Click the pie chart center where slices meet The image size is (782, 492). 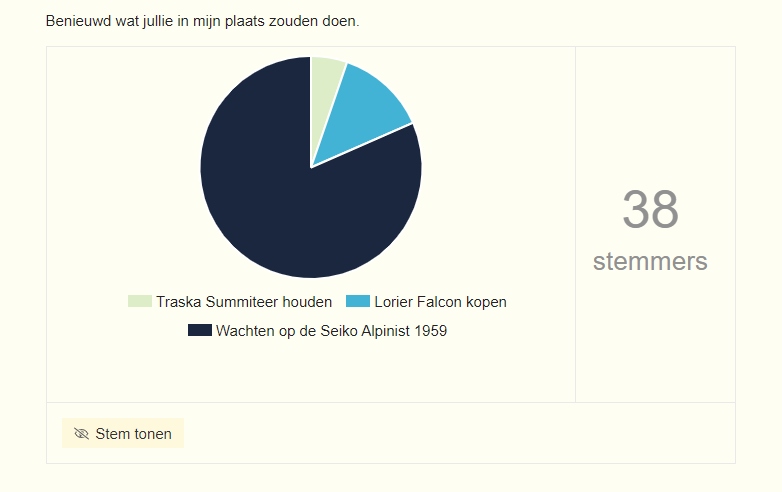311,167
